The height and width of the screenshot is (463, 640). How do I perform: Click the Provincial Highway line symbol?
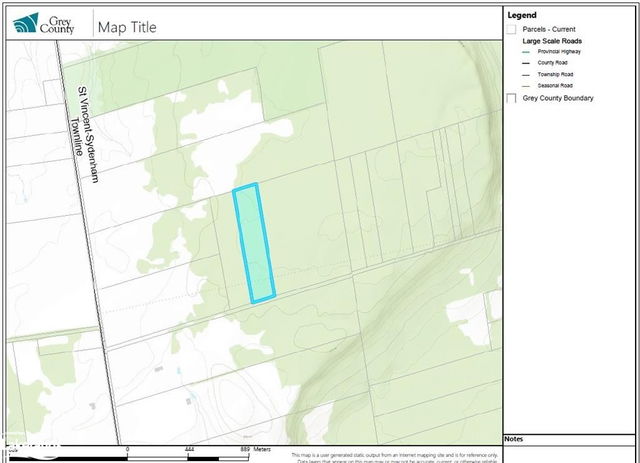click(x=526, y=52)
